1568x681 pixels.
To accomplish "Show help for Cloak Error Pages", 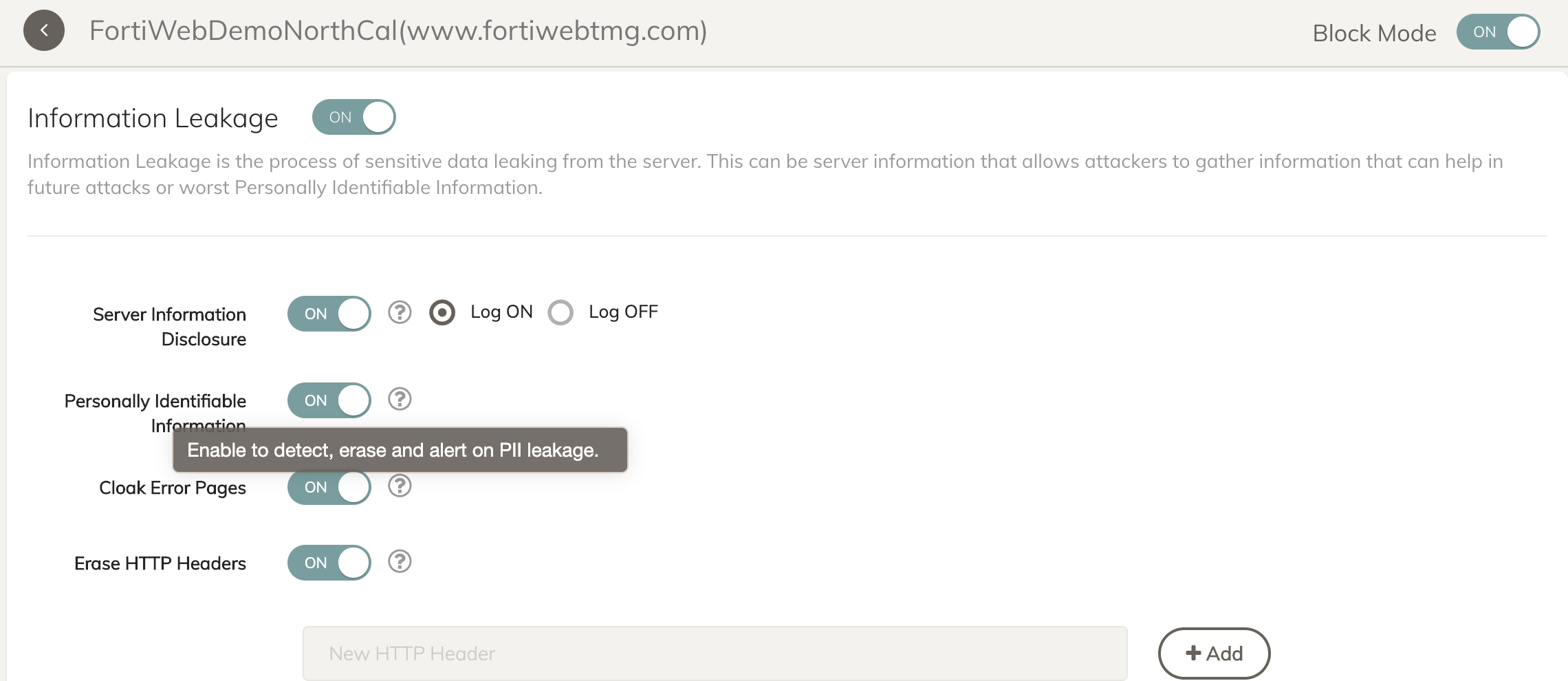I will [400, 486].
